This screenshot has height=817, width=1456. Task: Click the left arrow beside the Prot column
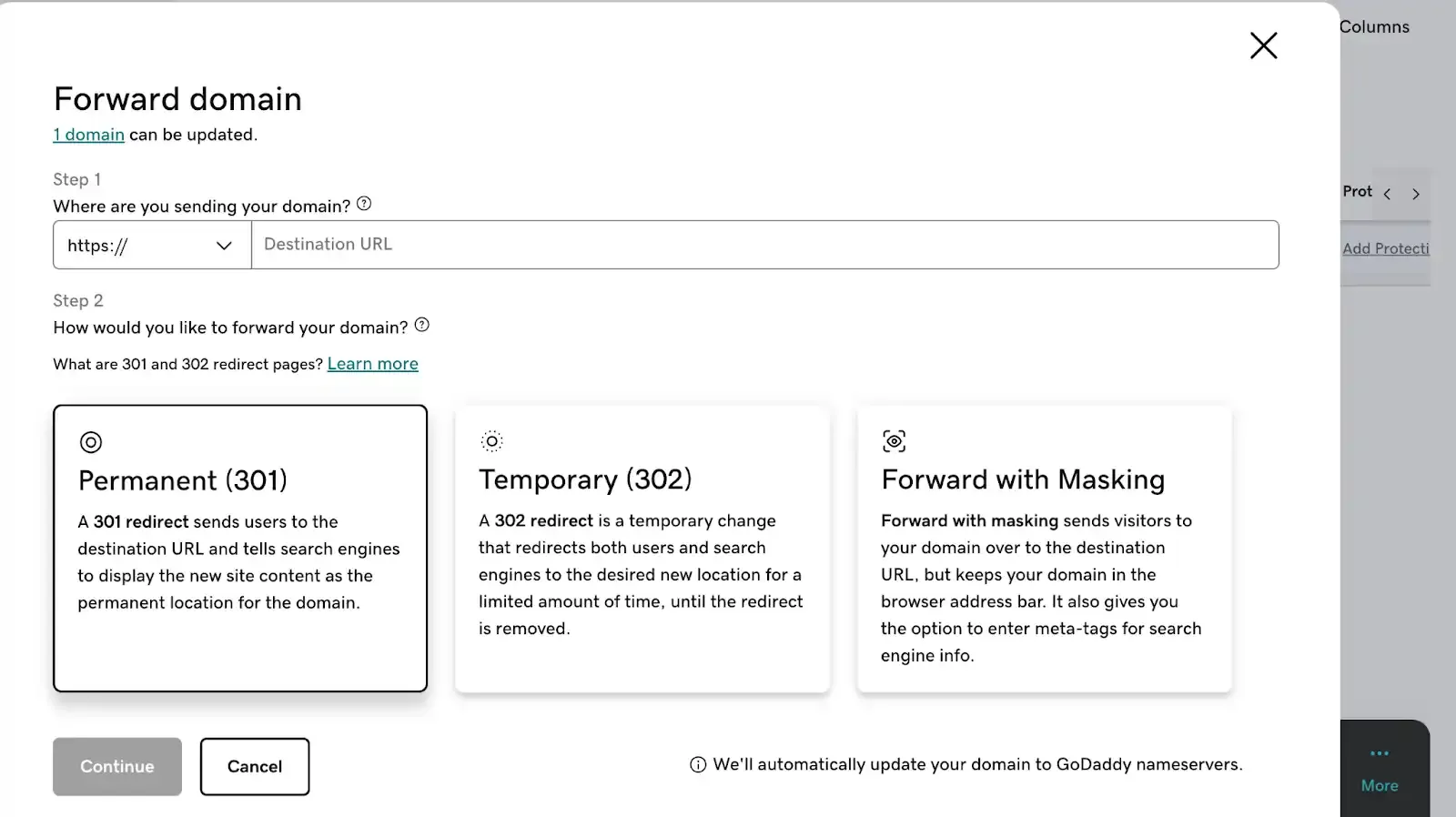pyautogui.click(x=1387, y=194)
